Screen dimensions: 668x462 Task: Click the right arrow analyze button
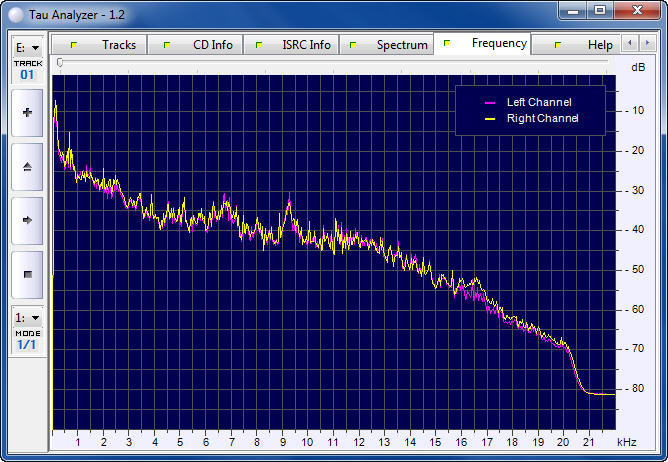click(27, 219)
